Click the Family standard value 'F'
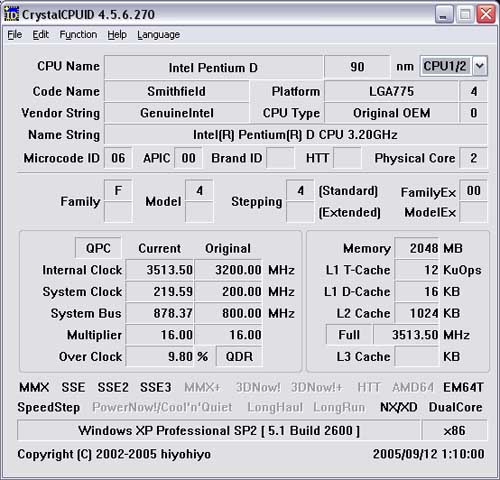This screenshot has width=500, height=480. point(118,190)
